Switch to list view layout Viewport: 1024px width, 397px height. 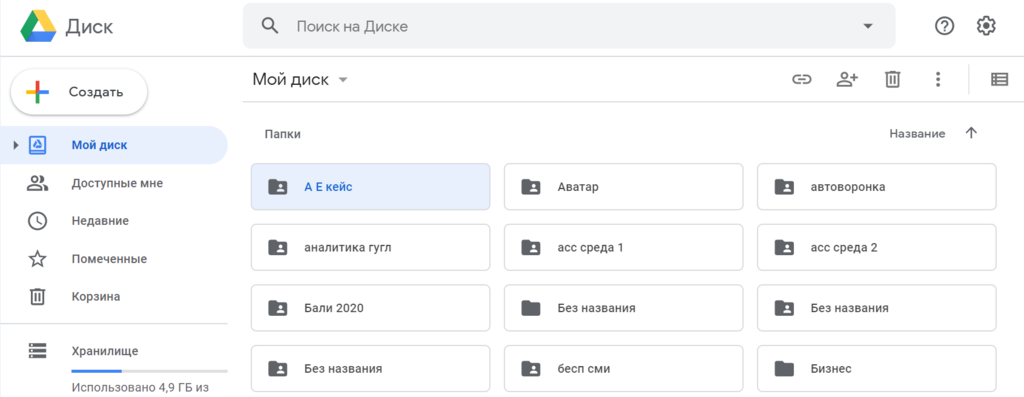[x=999, y=80]
